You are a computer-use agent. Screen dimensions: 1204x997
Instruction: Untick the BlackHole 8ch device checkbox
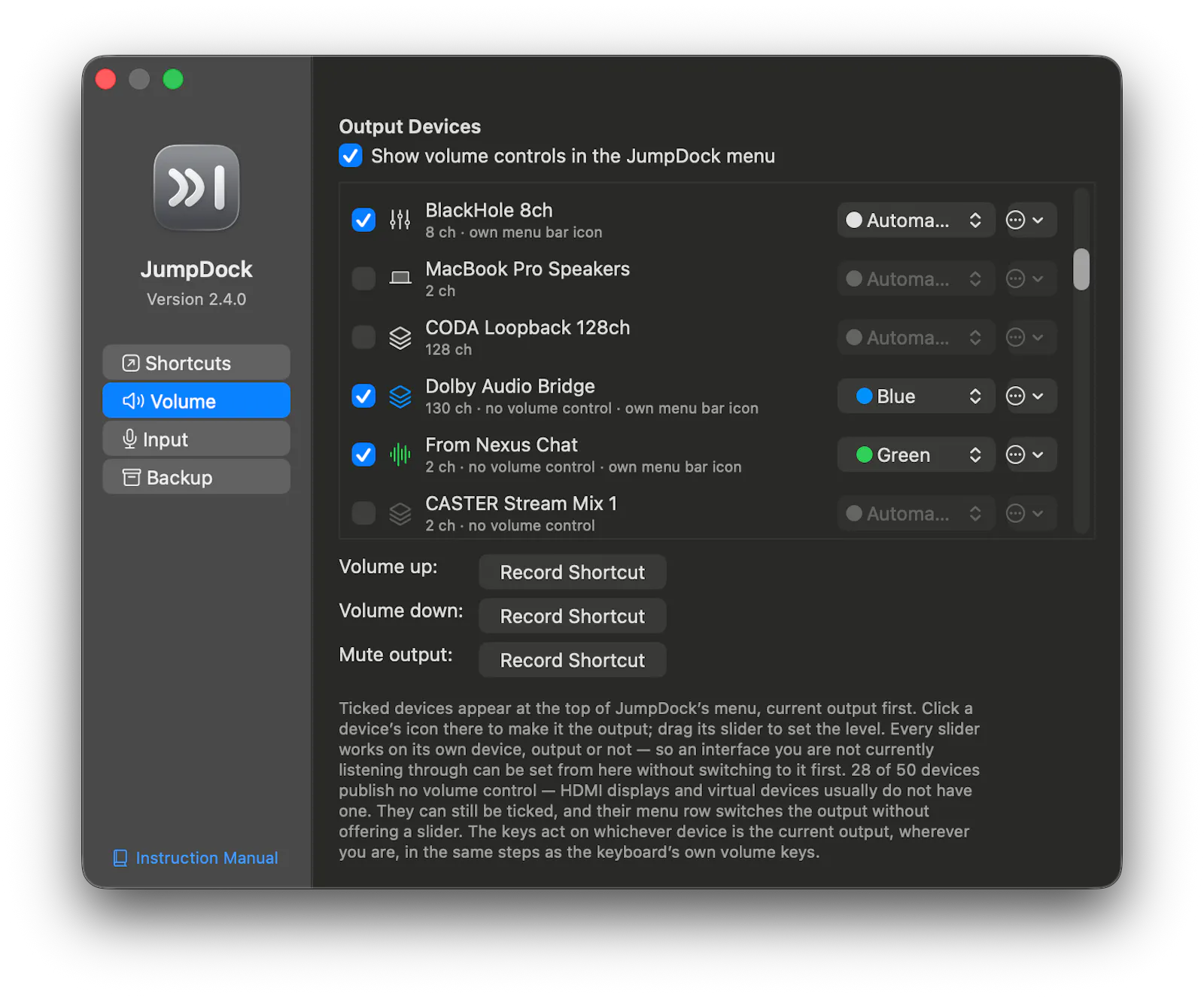point(363,220)
